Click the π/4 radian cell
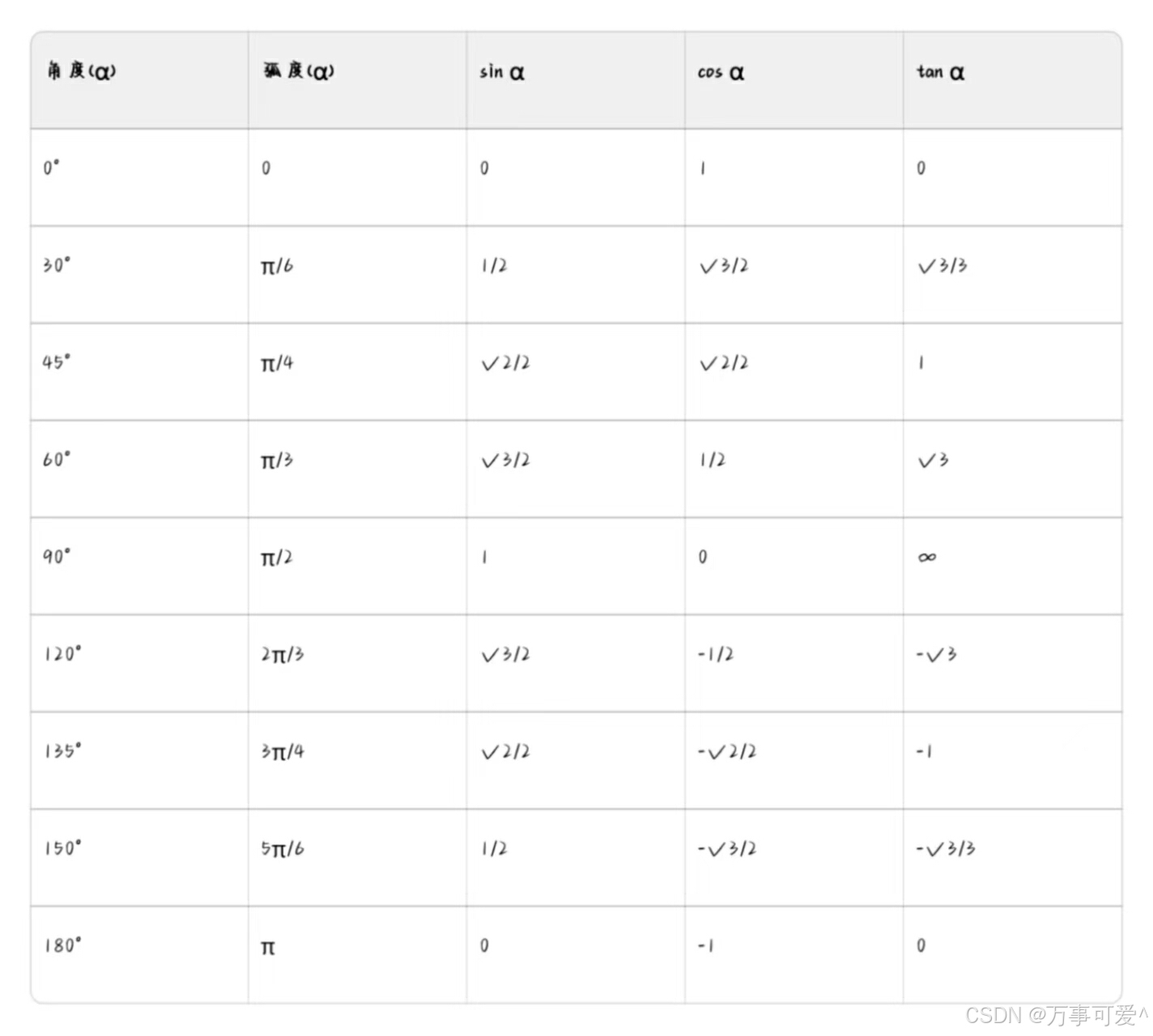Viewport: 1153px width, 1036px height. (x=277, y=363)
